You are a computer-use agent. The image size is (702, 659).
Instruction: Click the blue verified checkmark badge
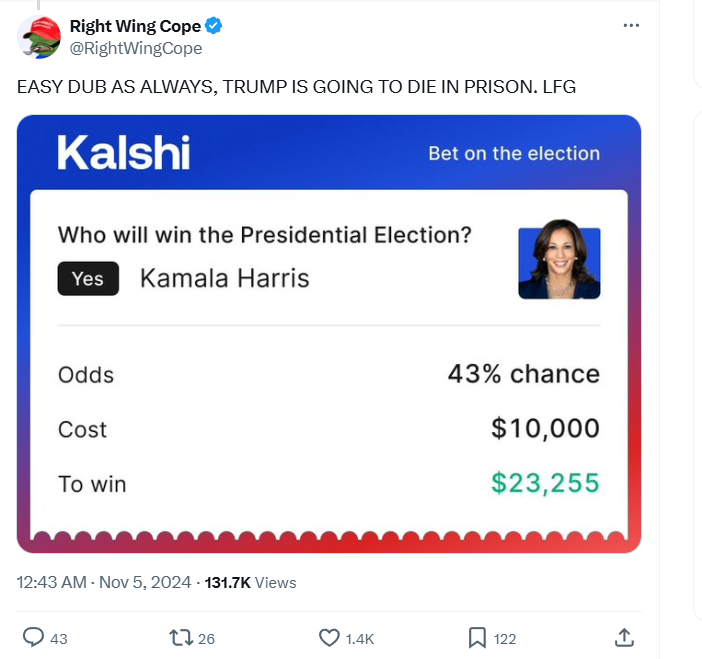coord(213,27)
